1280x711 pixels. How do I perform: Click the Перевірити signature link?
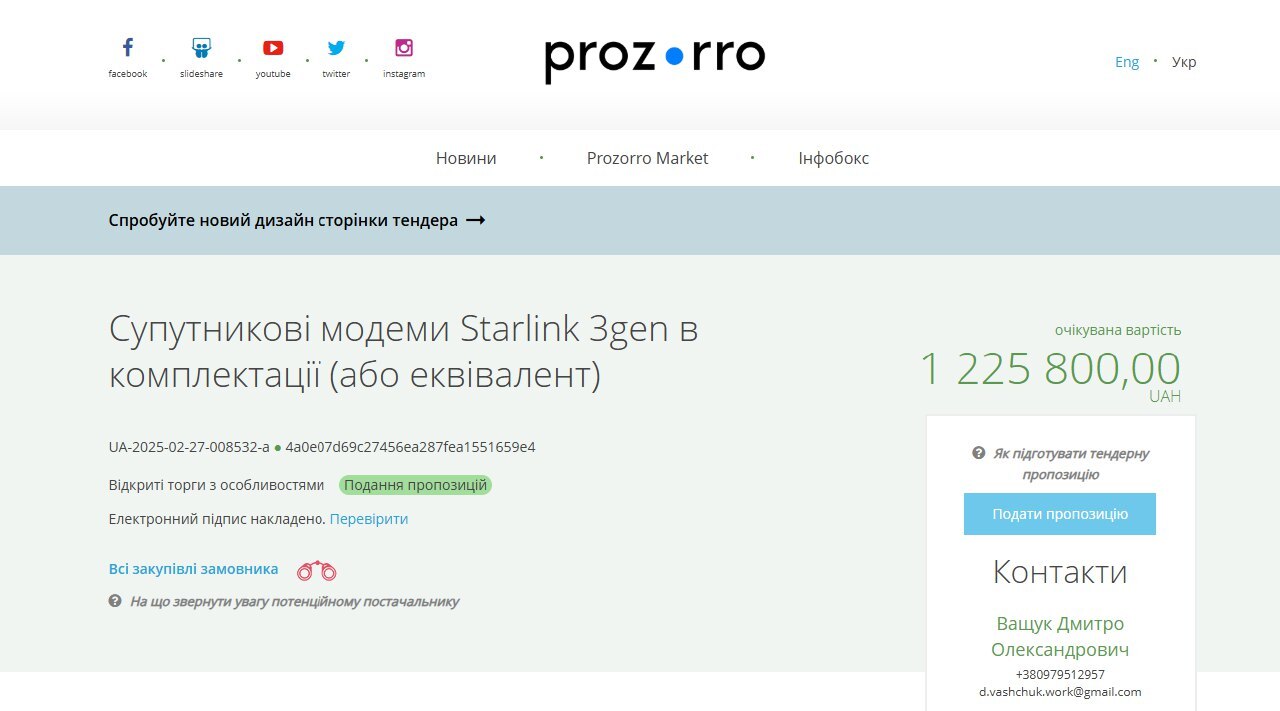[369, 519]
